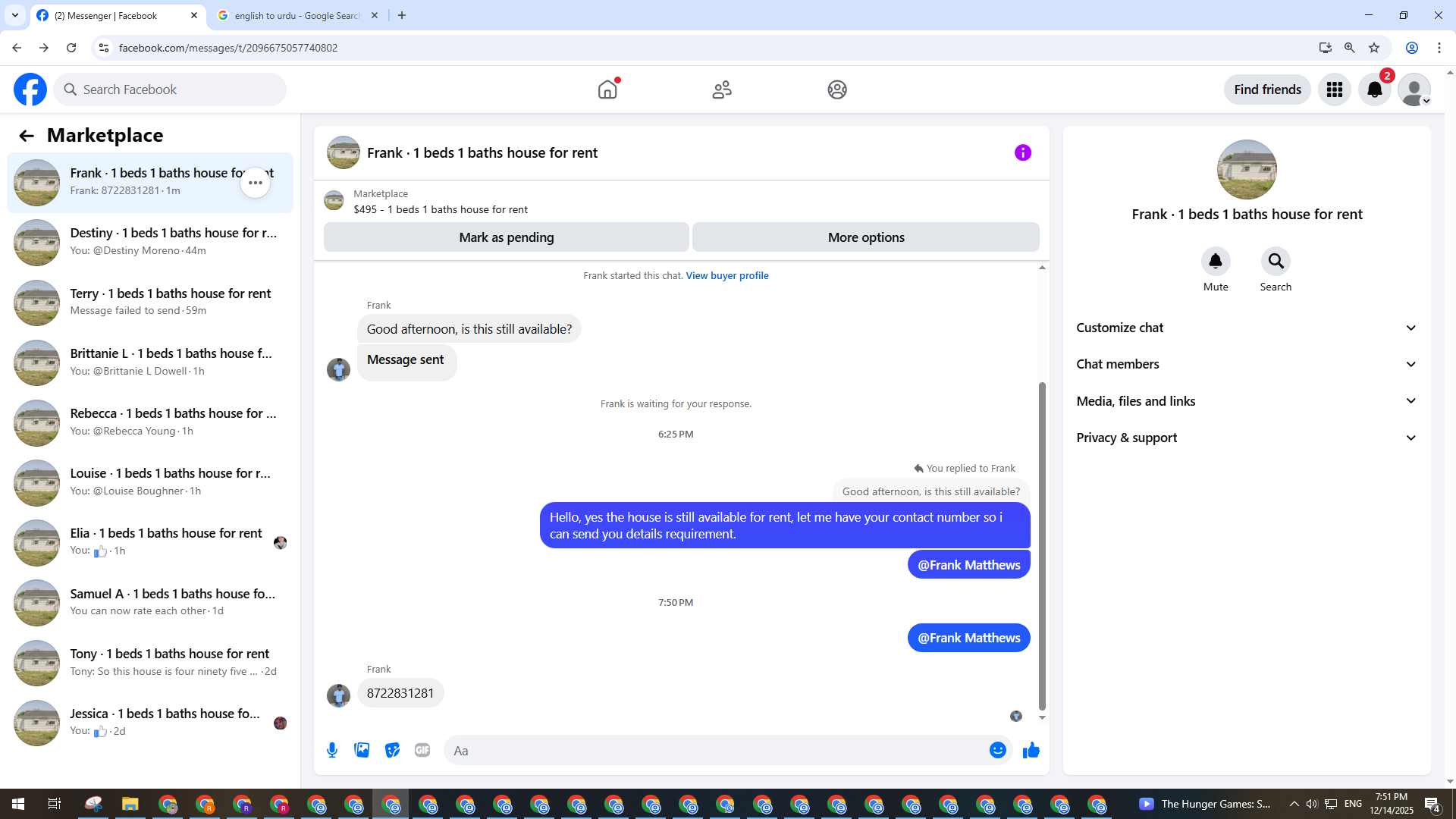Screen dimensions: 1456x819
Task: Open the sticker picker icon
Action: click(x=392, y=750)
